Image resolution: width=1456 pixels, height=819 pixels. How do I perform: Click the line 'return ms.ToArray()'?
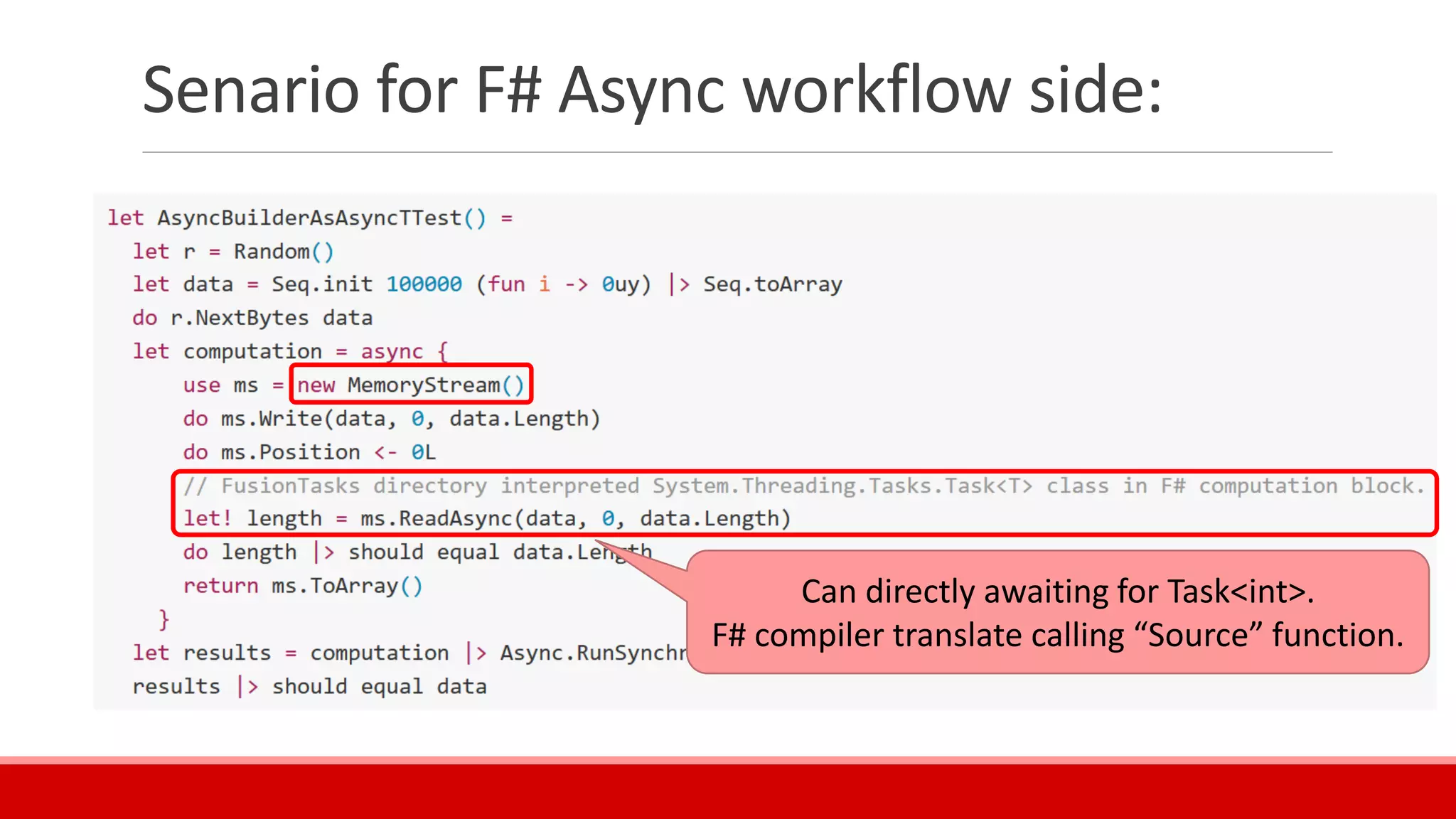(303, 586)
